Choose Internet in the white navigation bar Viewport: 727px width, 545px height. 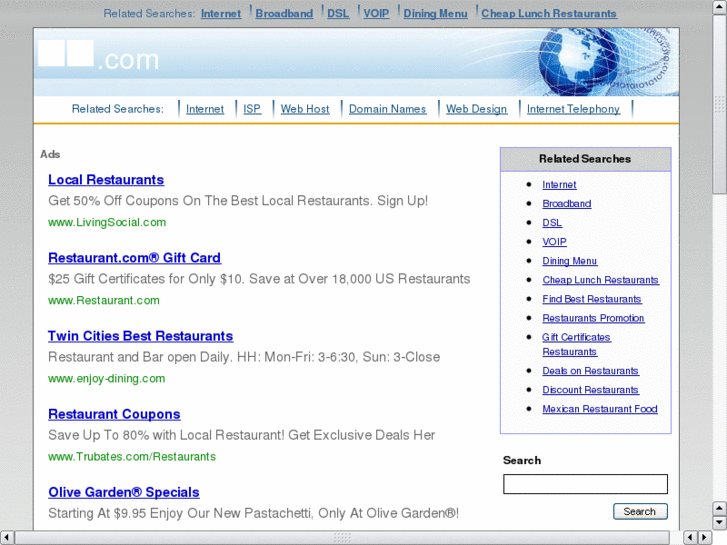[x=205, y=109]
